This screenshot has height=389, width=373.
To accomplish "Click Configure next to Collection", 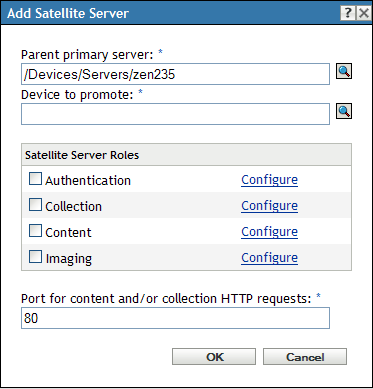I will 269,206.
